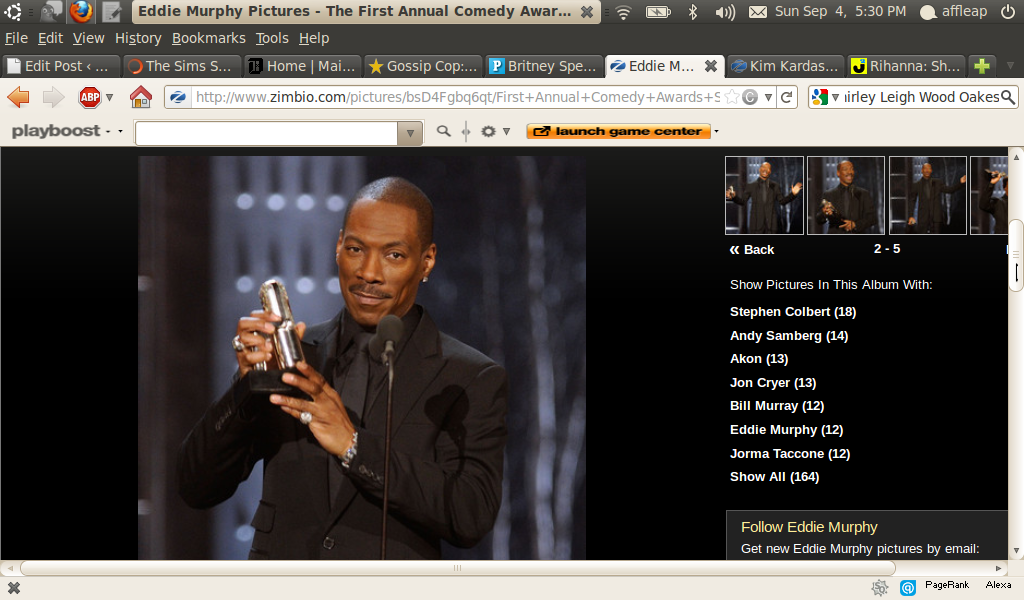Click the vertical page scrollbar thumb
Viewport: 1024px width, 600px height.
click(1016, 255)
